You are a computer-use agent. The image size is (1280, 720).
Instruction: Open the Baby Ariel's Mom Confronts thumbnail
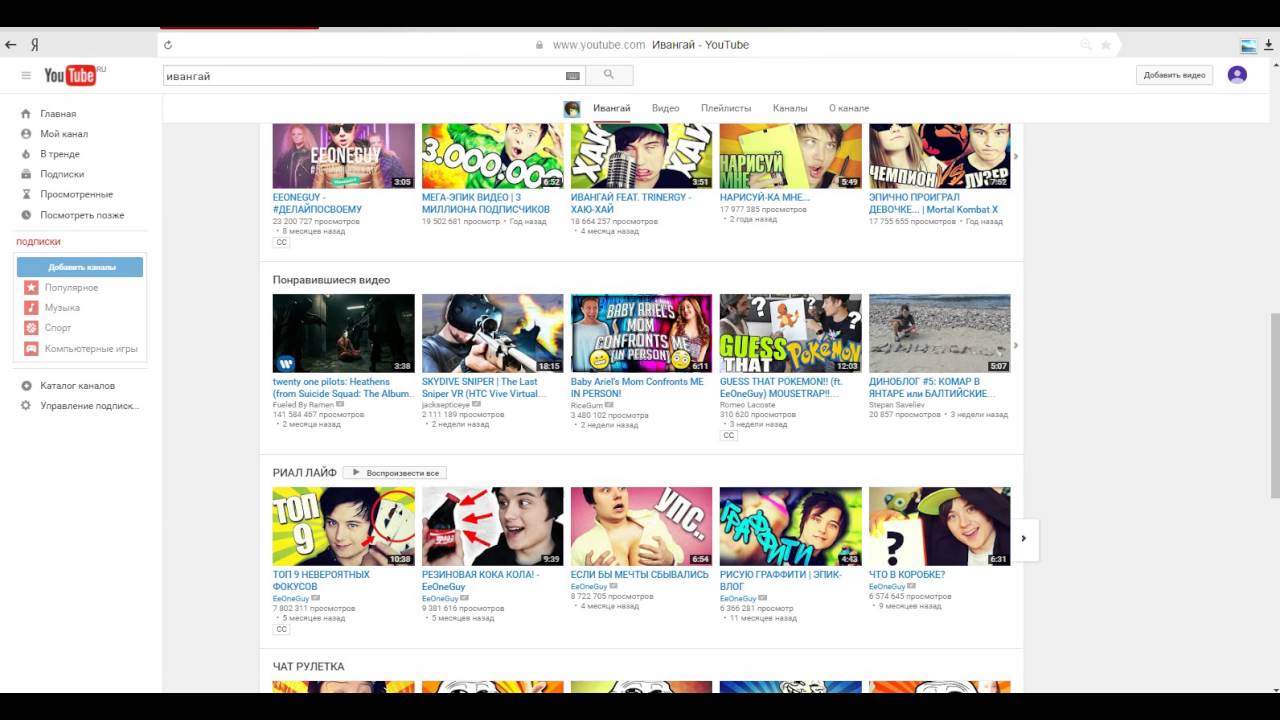(x=641, y=333)
